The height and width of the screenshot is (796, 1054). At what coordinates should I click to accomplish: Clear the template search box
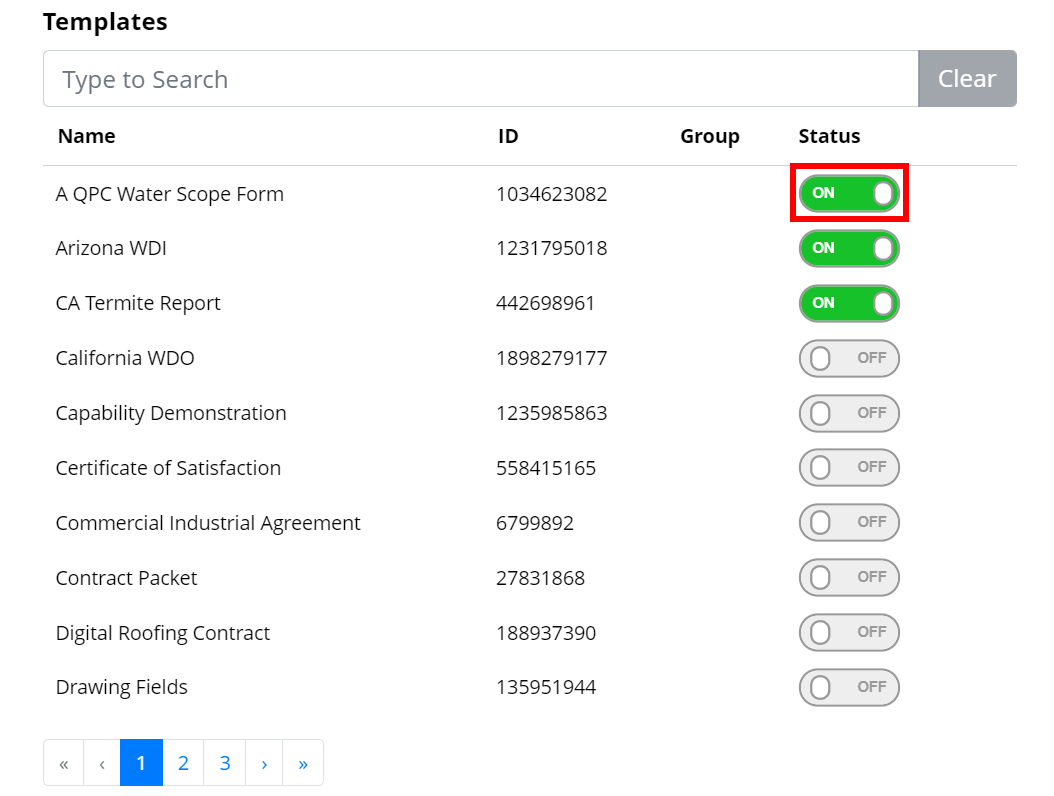click(967, 79)
